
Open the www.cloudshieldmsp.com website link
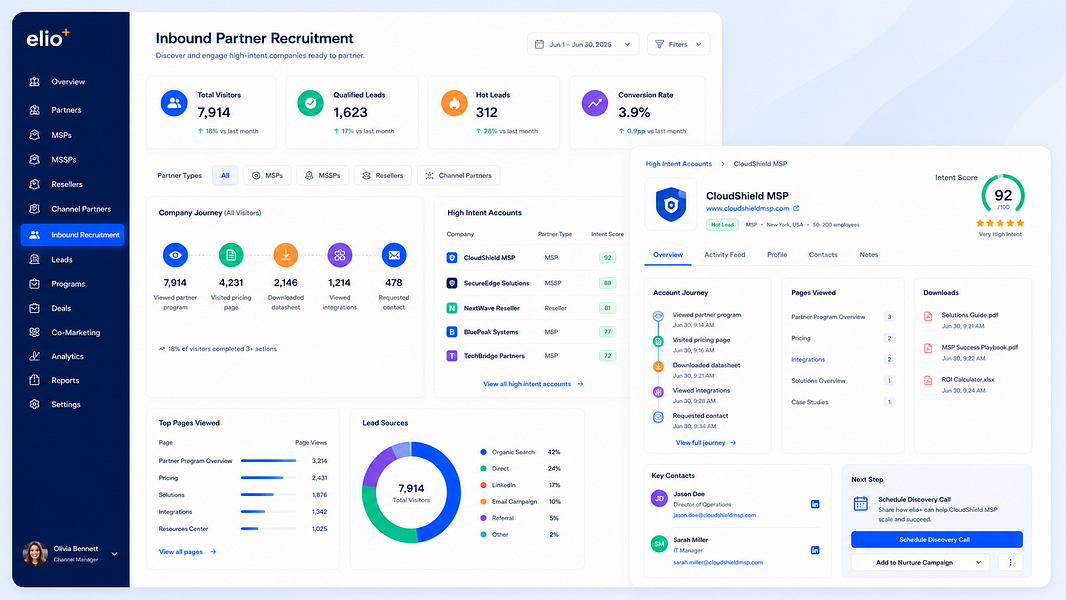pyautogui.click(x=752, y=209)
